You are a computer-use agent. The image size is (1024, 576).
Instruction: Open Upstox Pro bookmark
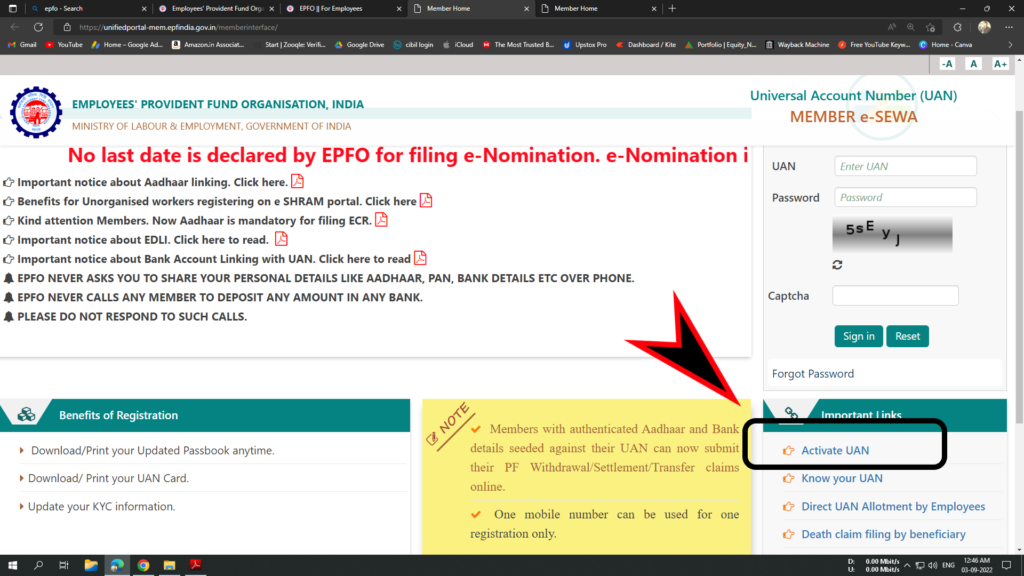[584, 45]
